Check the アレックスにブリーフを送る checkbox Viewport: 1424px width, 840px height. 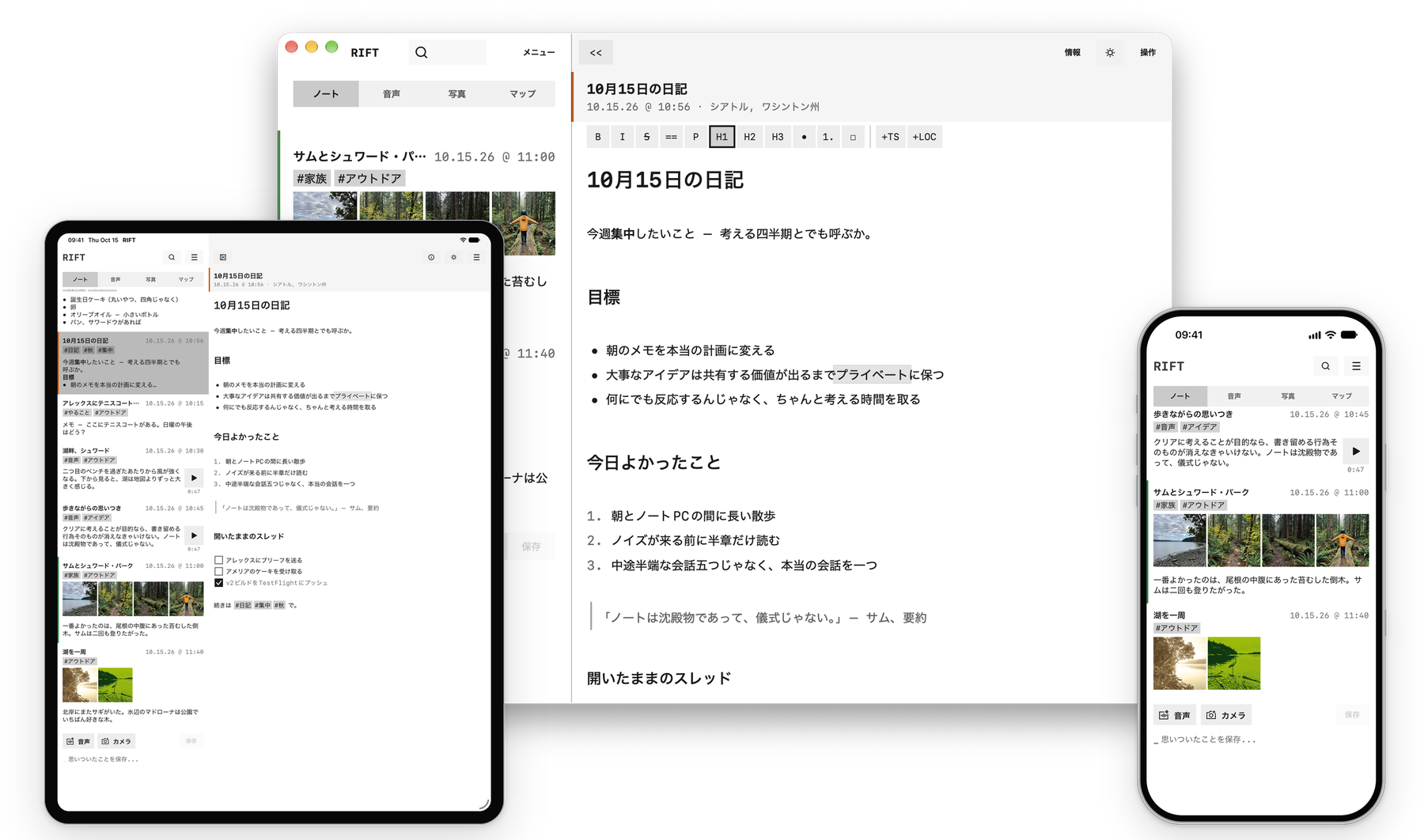tap(219, 560)
